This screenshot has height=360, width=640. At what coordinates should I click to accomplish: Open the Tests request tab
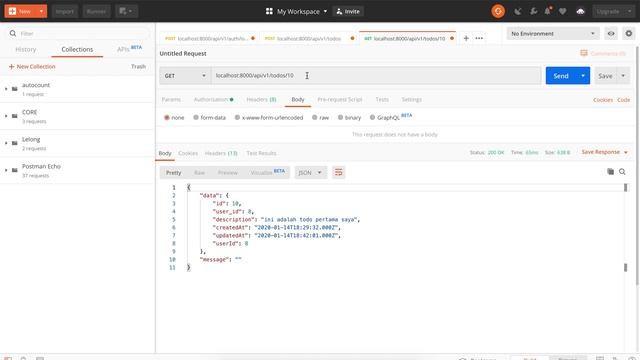pyautogui.click(x=382, y=99)
